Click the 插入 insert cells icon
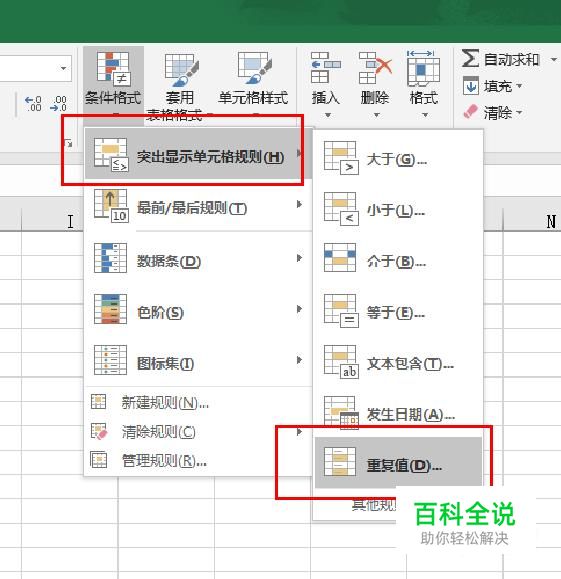The height and width of the screenshot is (579, 561). (x=325, y=68)
